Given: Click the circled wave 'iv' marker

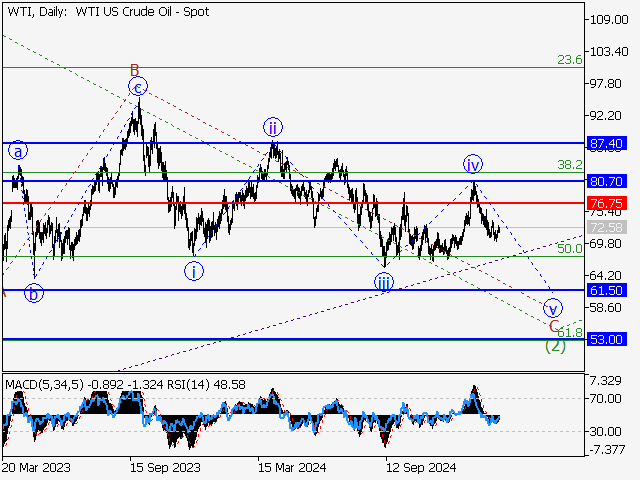Looking at the screenshot, I should tap(472, 163).
